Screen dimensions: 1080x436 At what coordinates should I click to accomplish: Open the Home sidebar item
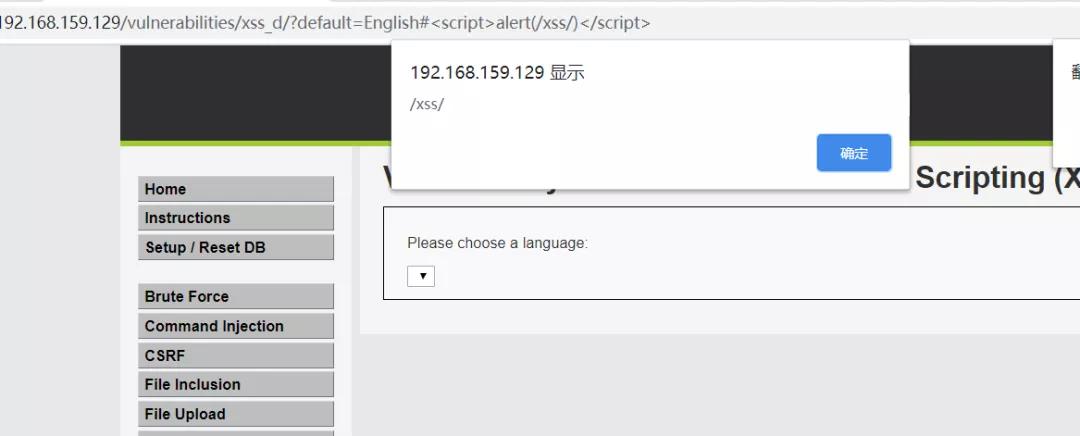pos(236,189)
